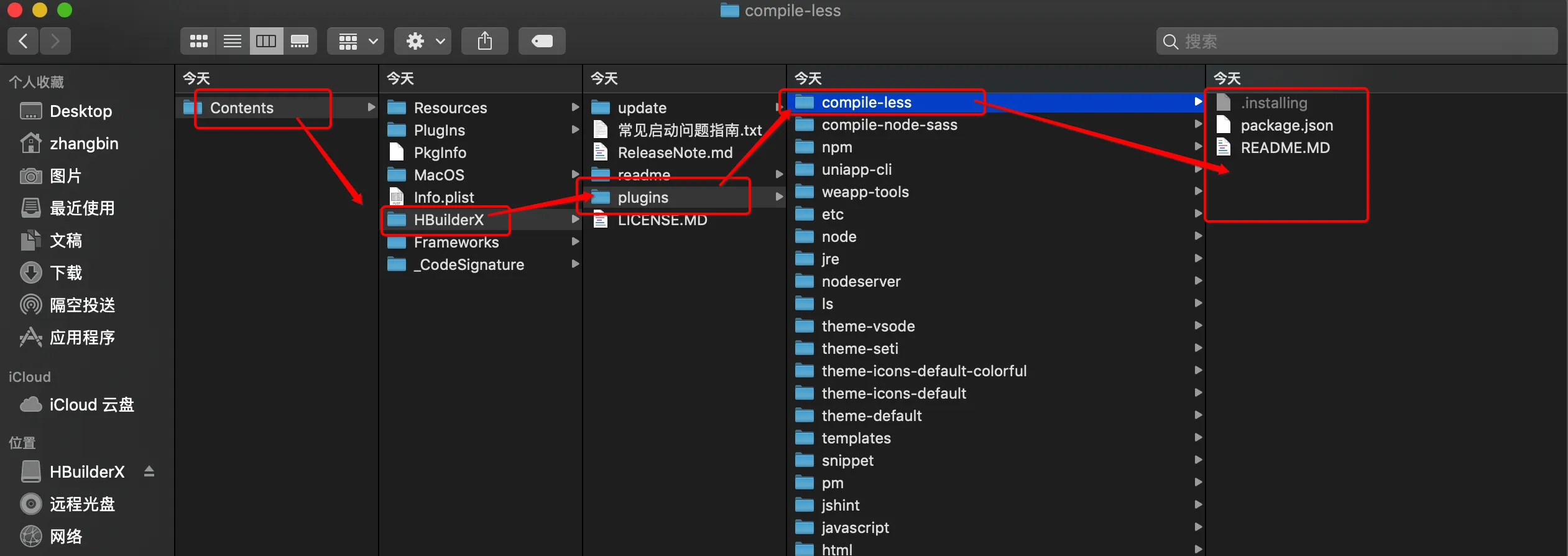The width and height of the screenshot is (1568, 556).
Task: Open the group-by arrangement dropdown
Action: click(x=356, y=41)
